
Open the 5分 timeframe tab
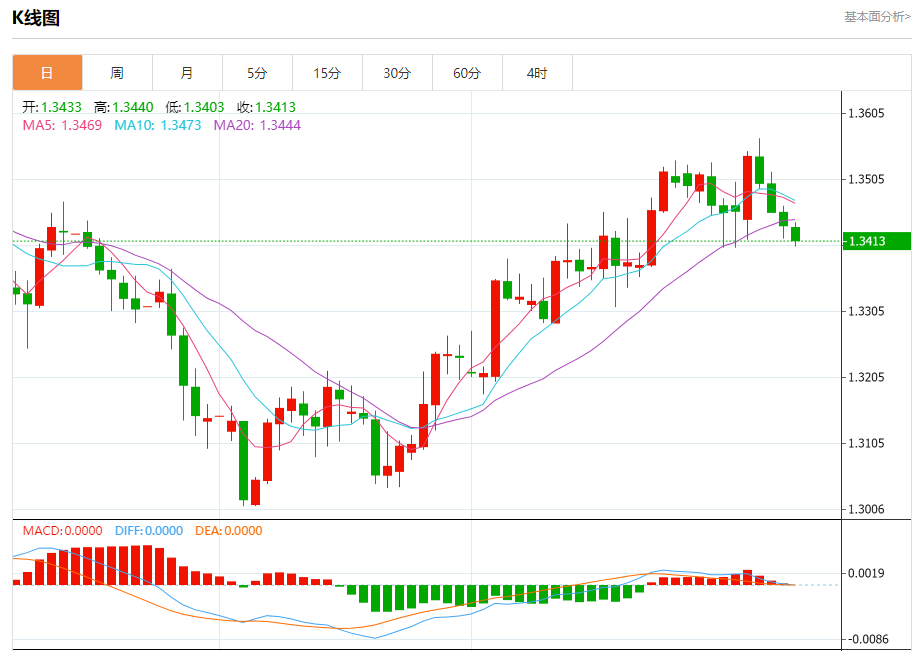pyautogui.click(x=257, y=73)
